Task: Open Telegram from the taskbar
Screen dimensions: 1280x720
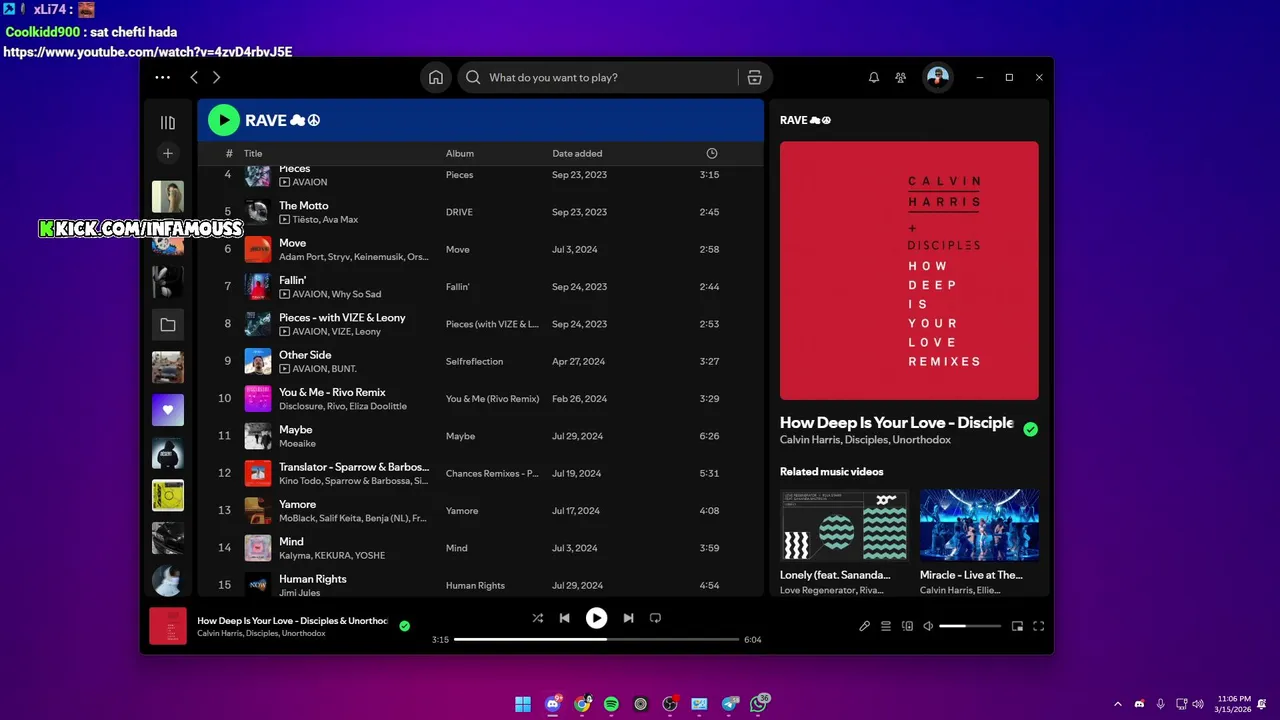Action: pyautogui.click(x=730, y=704)
